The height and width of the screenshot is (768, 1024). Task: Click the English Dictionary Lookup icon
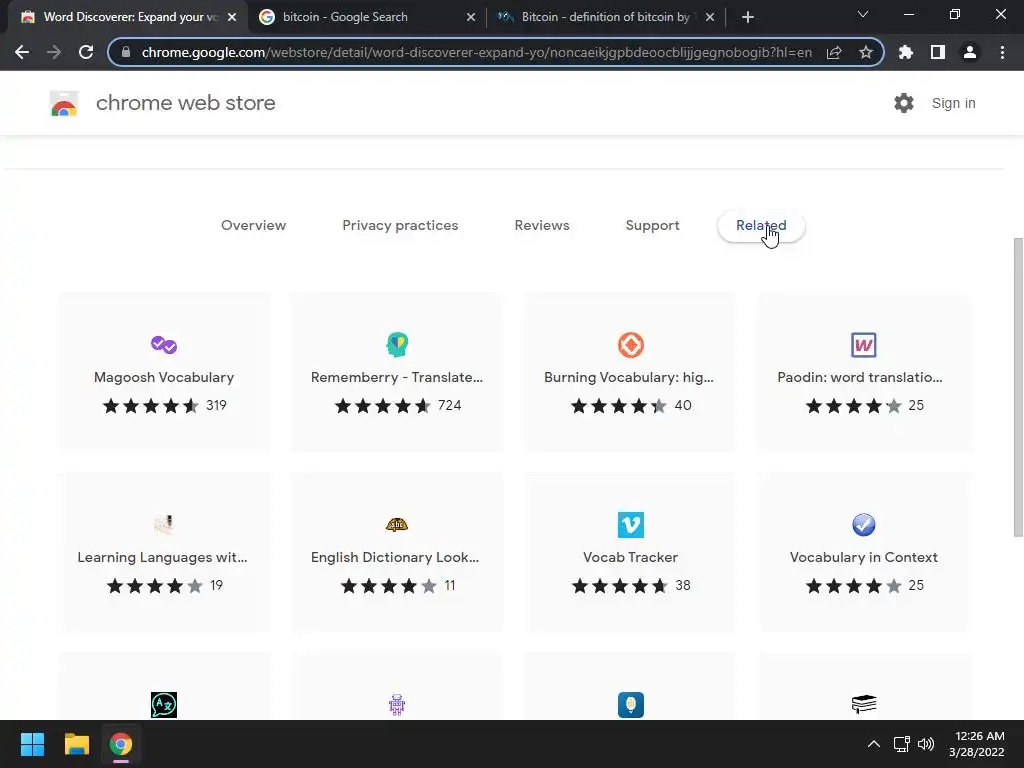click(397, 524)
